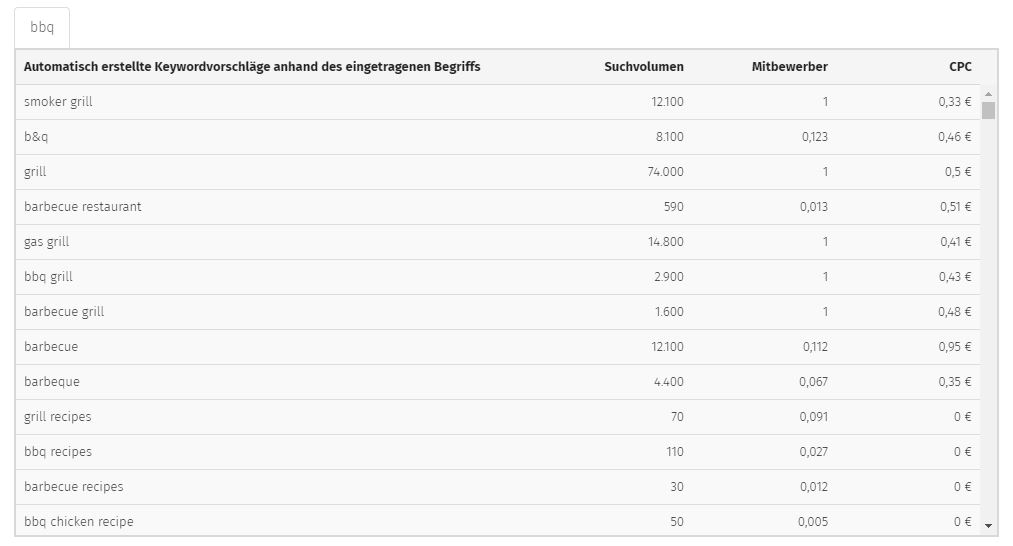Click the gas grill keyword

click(47, 242)
